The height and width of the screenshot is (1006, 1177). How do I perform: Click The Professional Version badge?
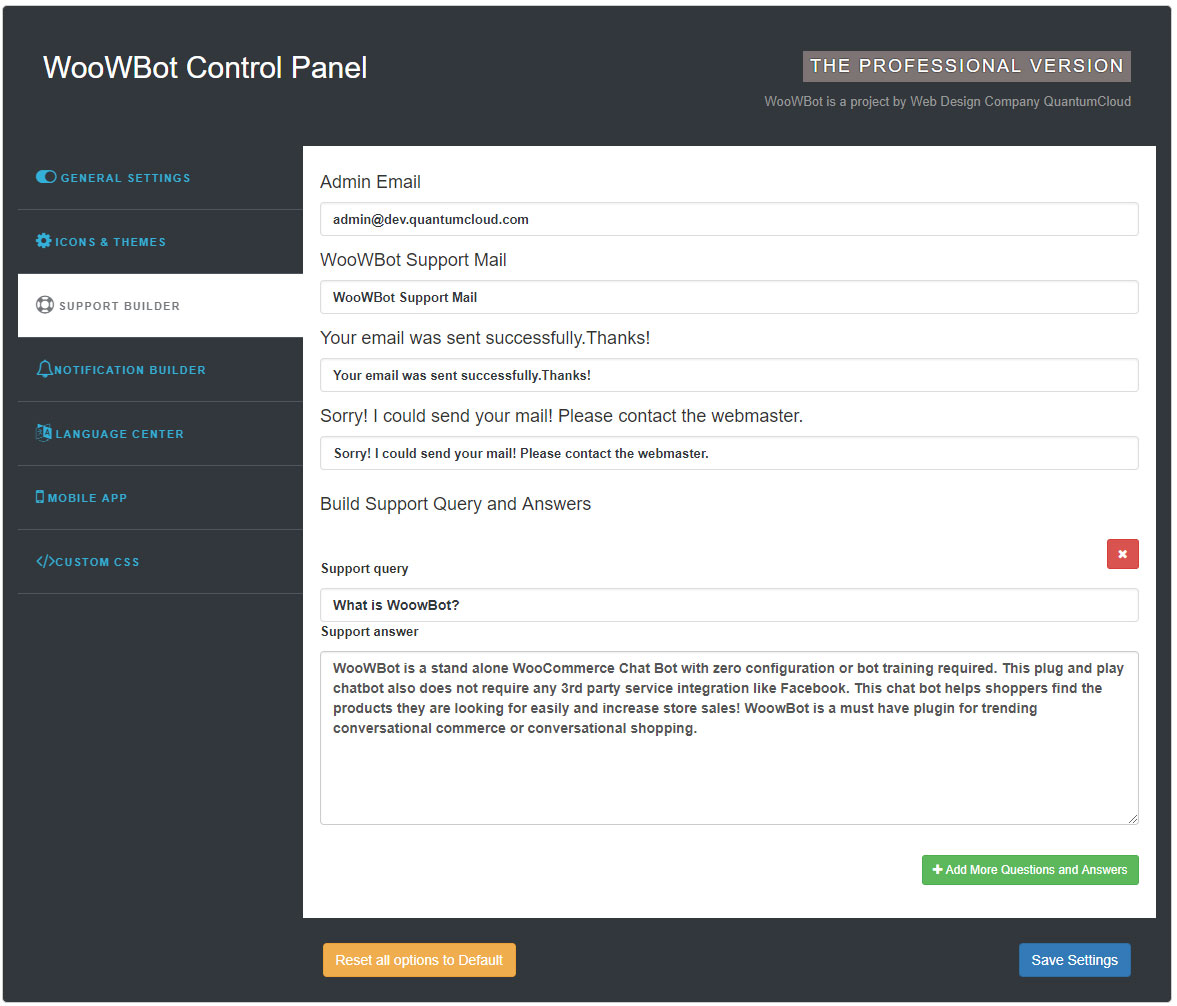click(x=967, y=66)
